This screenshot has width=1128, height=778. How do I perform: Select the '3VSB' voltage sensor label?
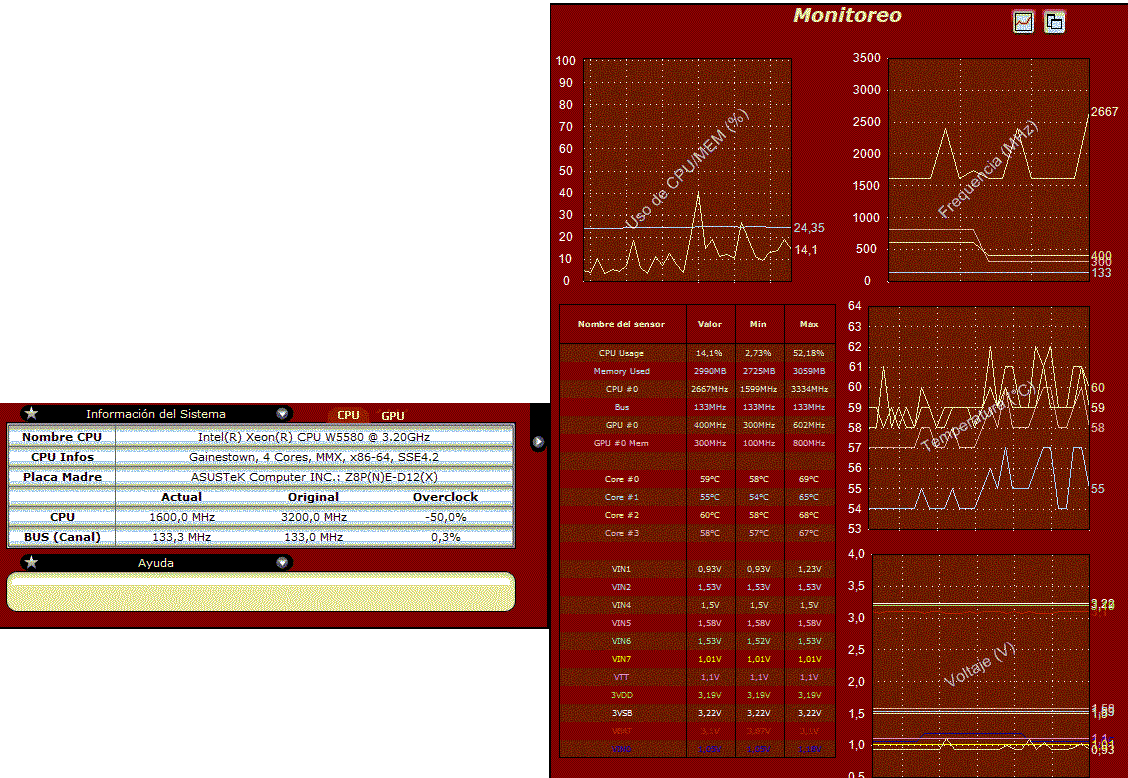click(622, 713)
